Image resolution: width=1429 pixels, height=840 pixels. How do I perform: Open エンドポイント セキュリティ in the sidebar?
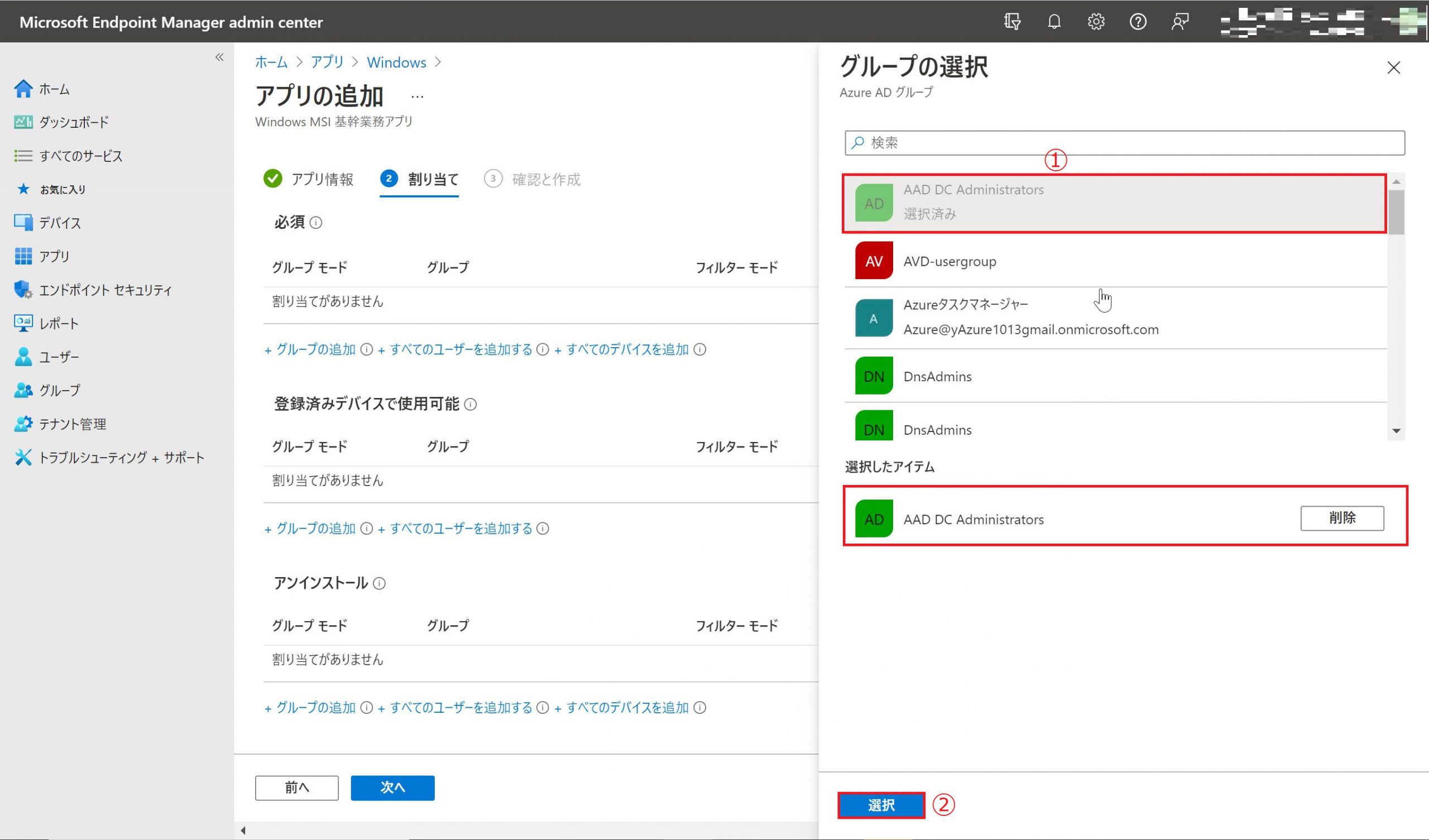(105, 290)
